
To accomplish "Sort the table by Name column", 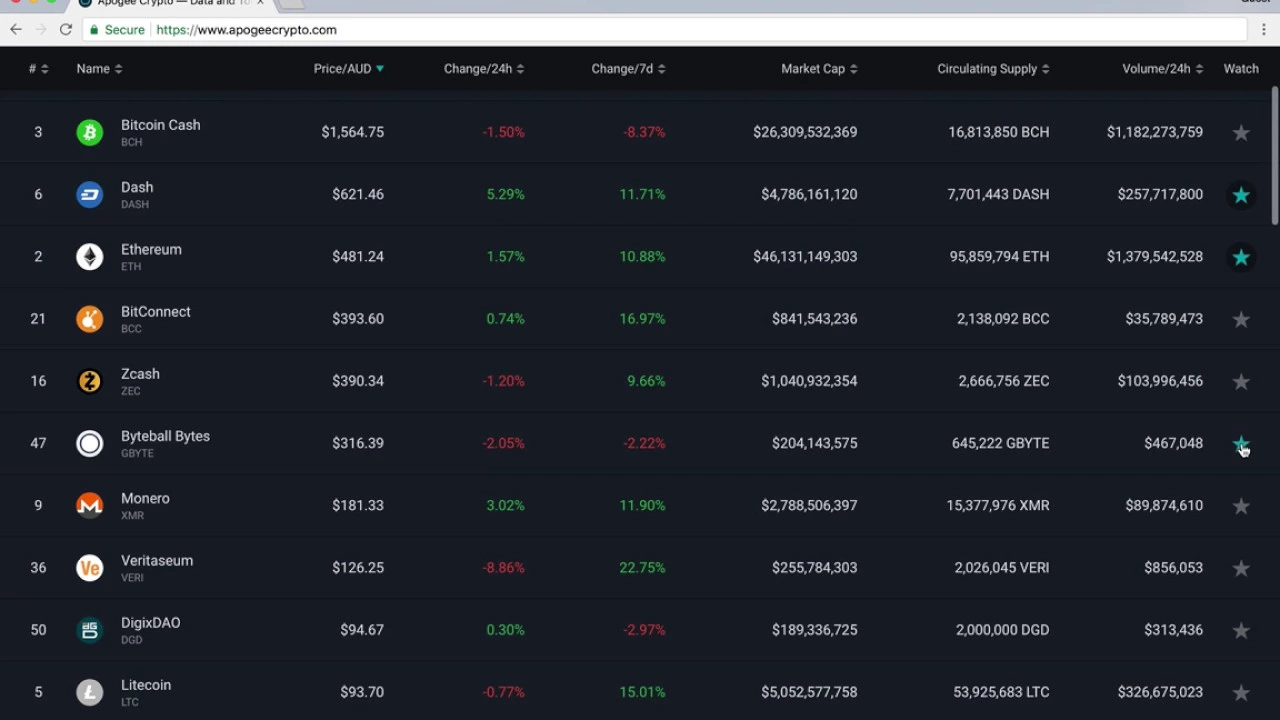I will [x=99, y=69].
